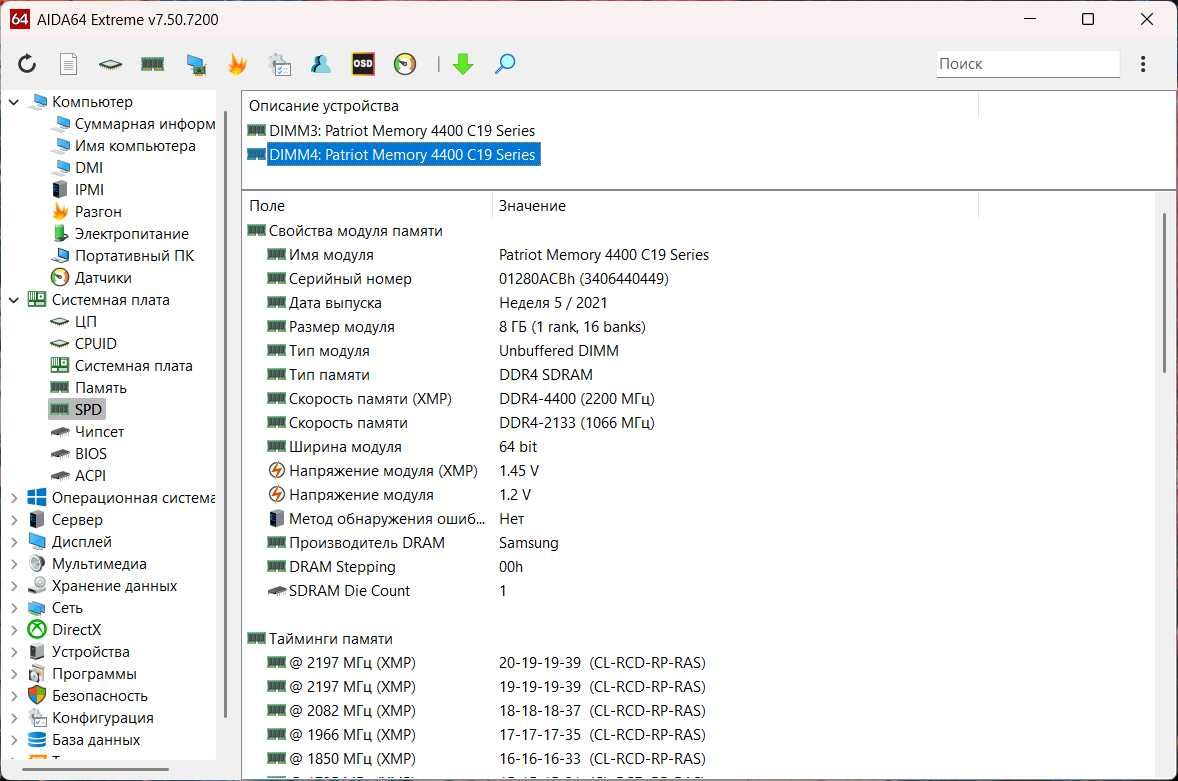Open the Память tree item
This screenshot has width=1178, height=781.
[89, 387]
